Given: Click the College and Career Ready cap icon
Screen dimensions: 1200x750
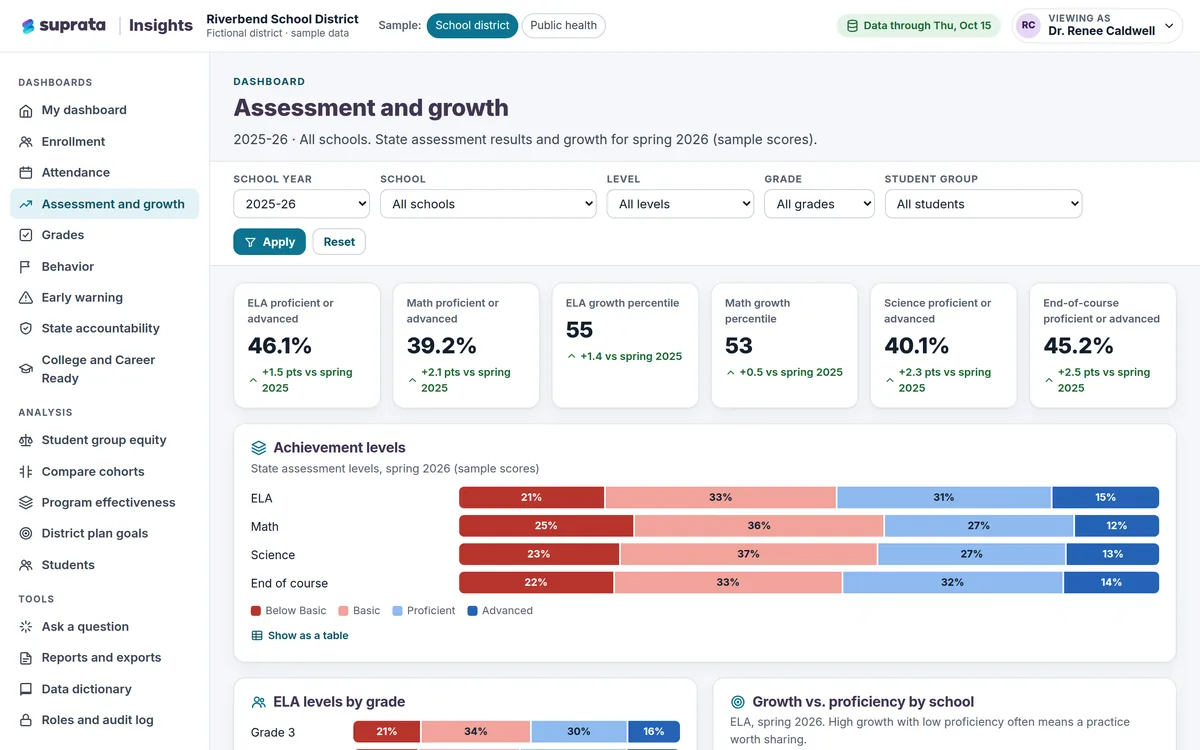Looking at the screenshot, I should click(x=26, y=369).
